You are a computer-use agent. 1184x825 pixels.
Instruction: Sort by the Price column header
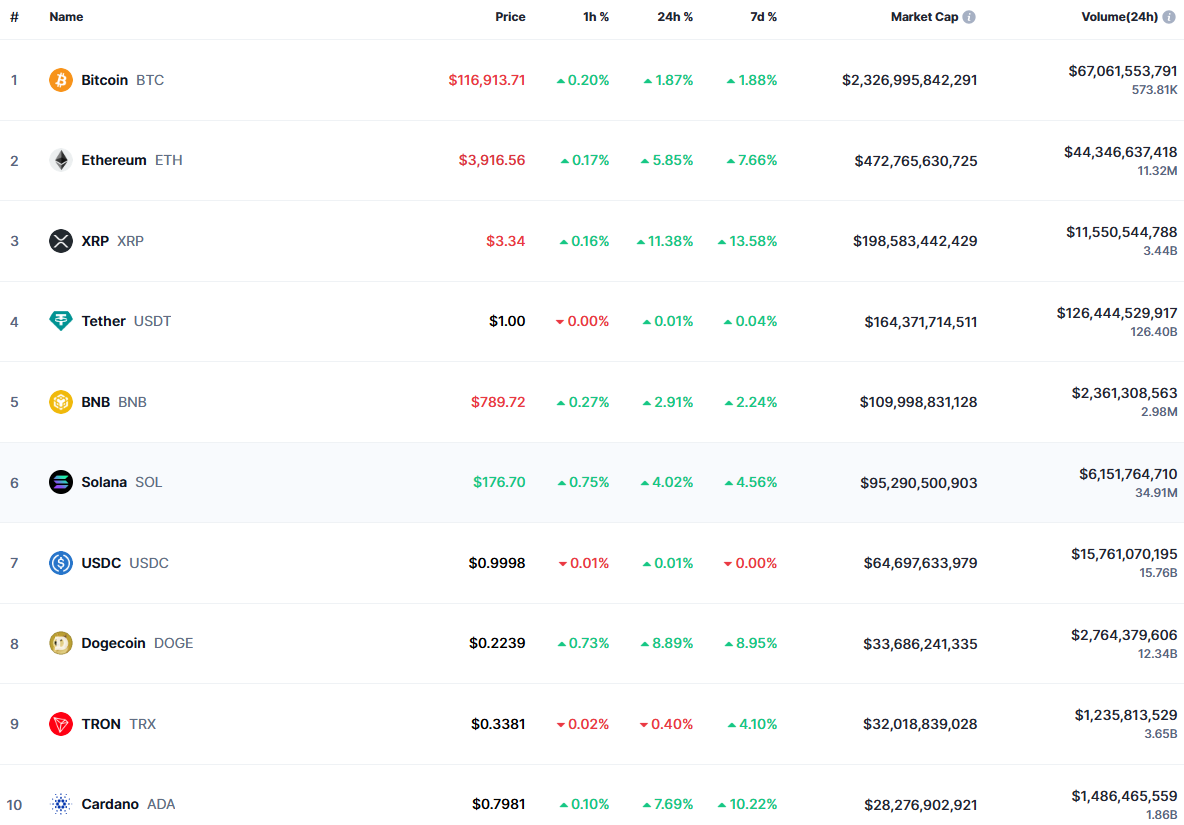(510, 17)
